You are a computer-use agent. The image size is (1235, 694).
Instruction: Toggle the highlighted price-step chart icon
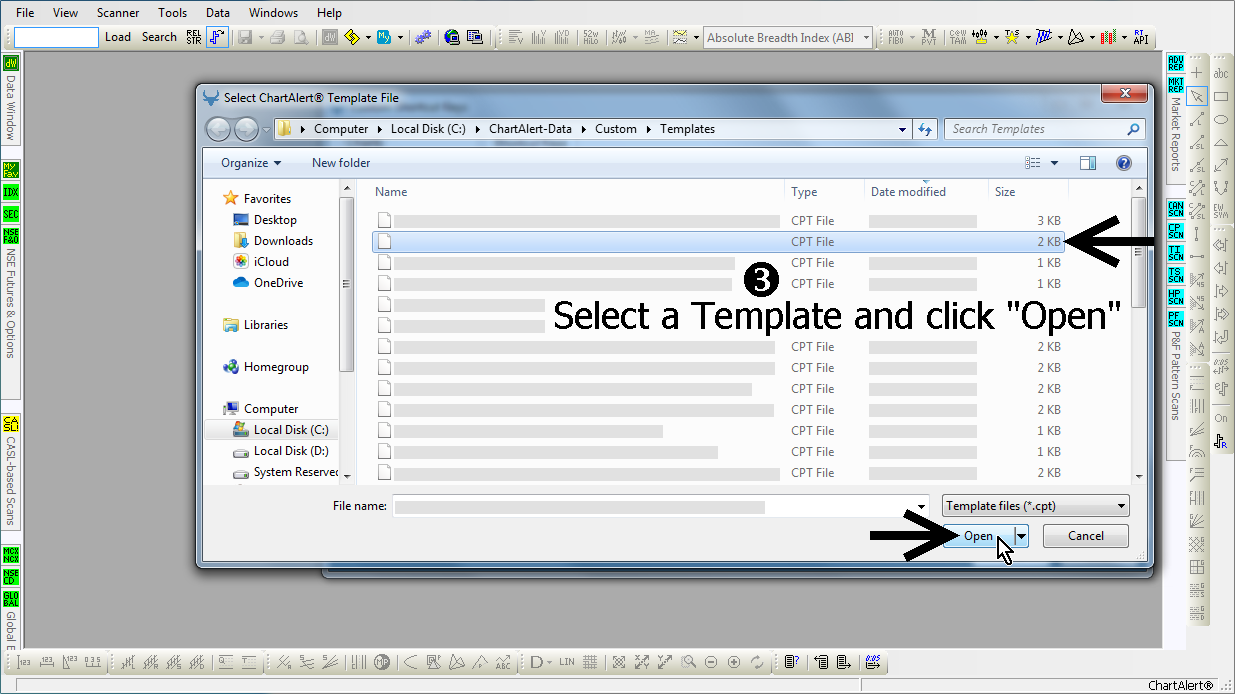pos(217,37)
